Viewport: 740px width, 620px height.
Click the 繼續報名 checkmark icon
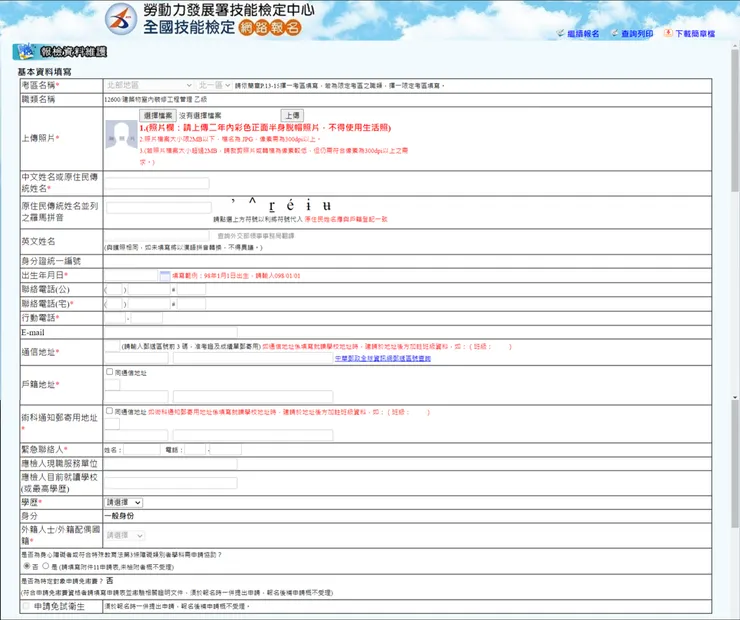561,33
